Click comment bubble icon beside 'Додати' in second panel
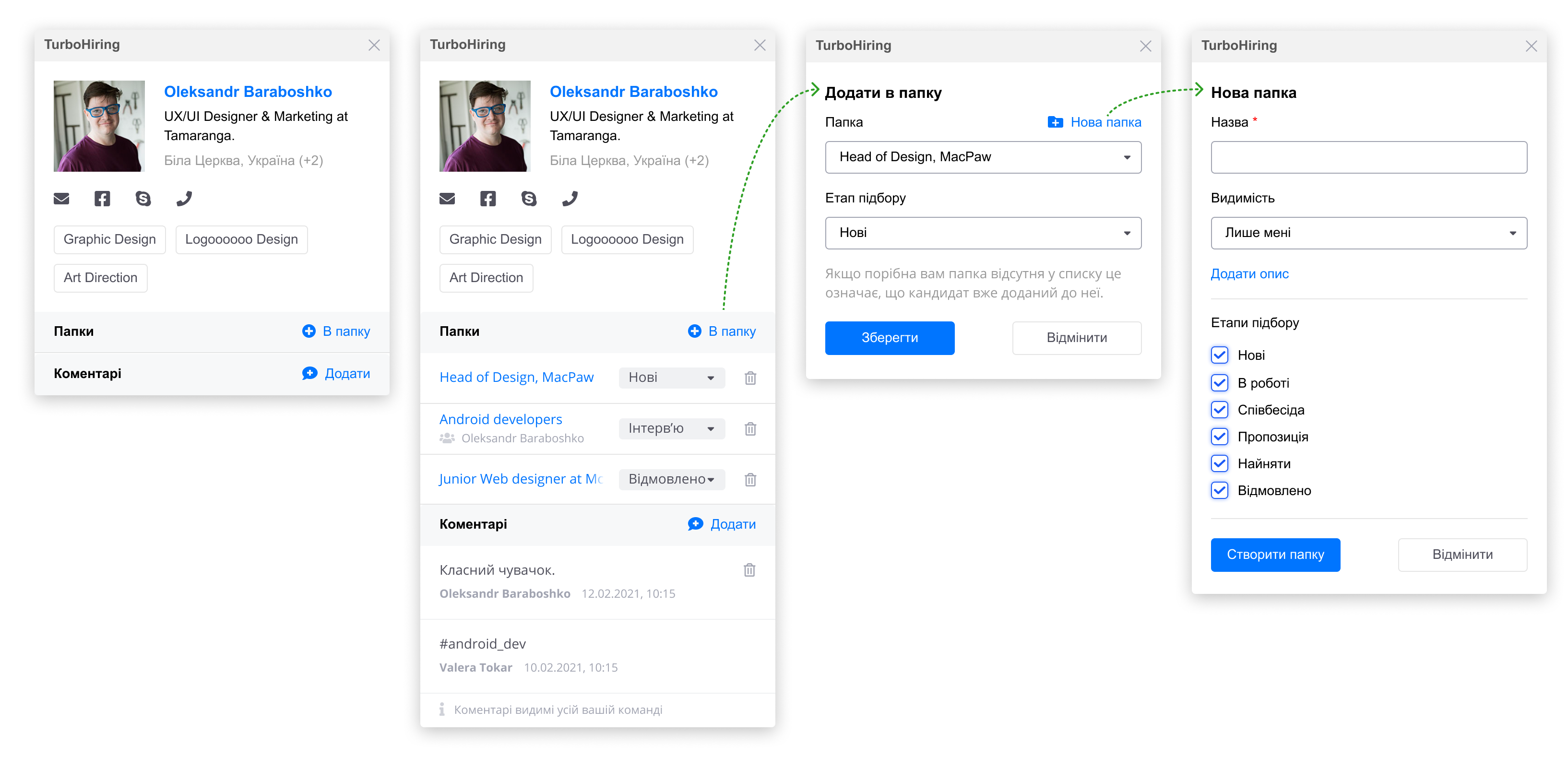 (696, 524)
